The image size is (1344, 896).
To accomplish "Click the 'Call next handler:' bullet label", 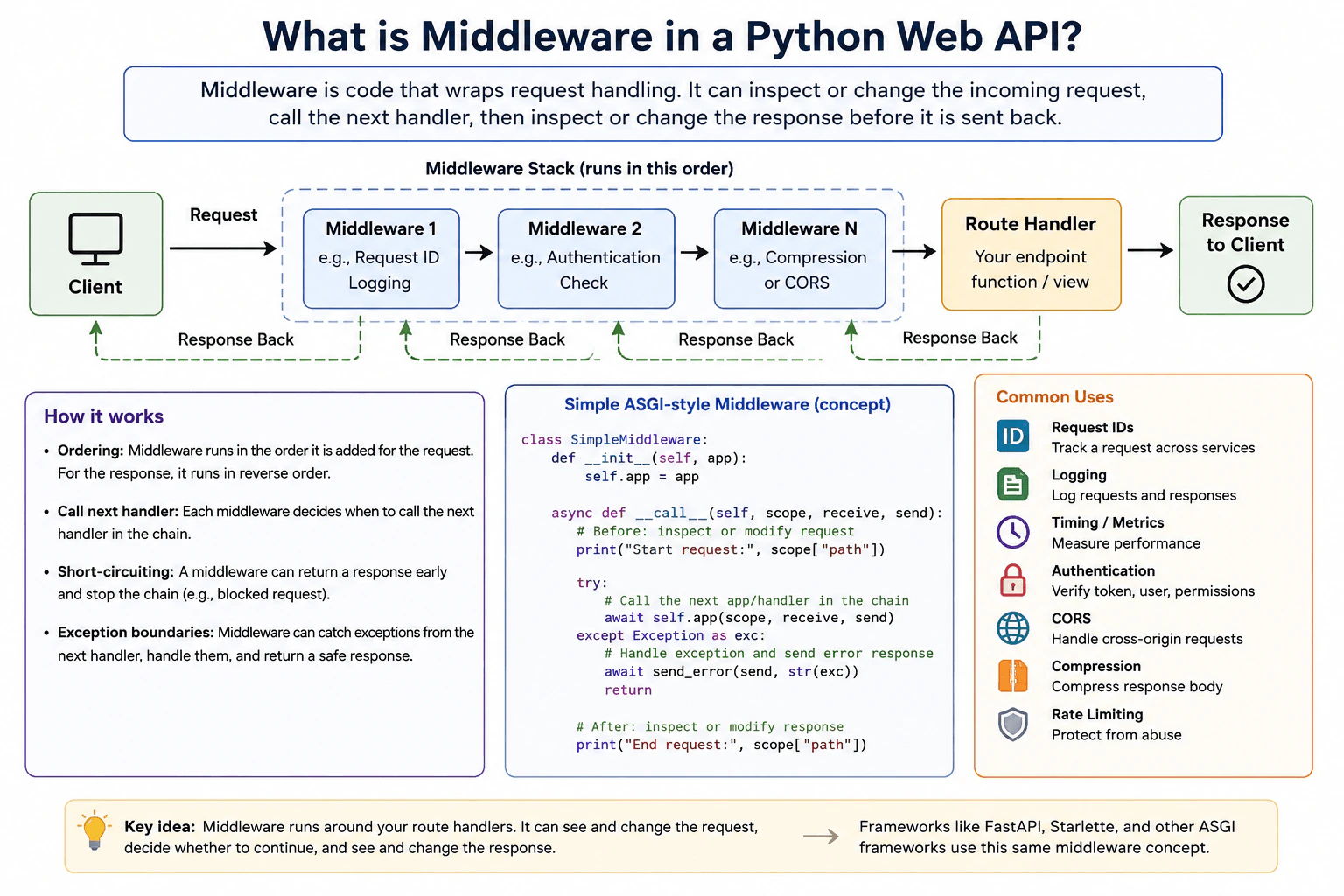I will tap(118, 511).
